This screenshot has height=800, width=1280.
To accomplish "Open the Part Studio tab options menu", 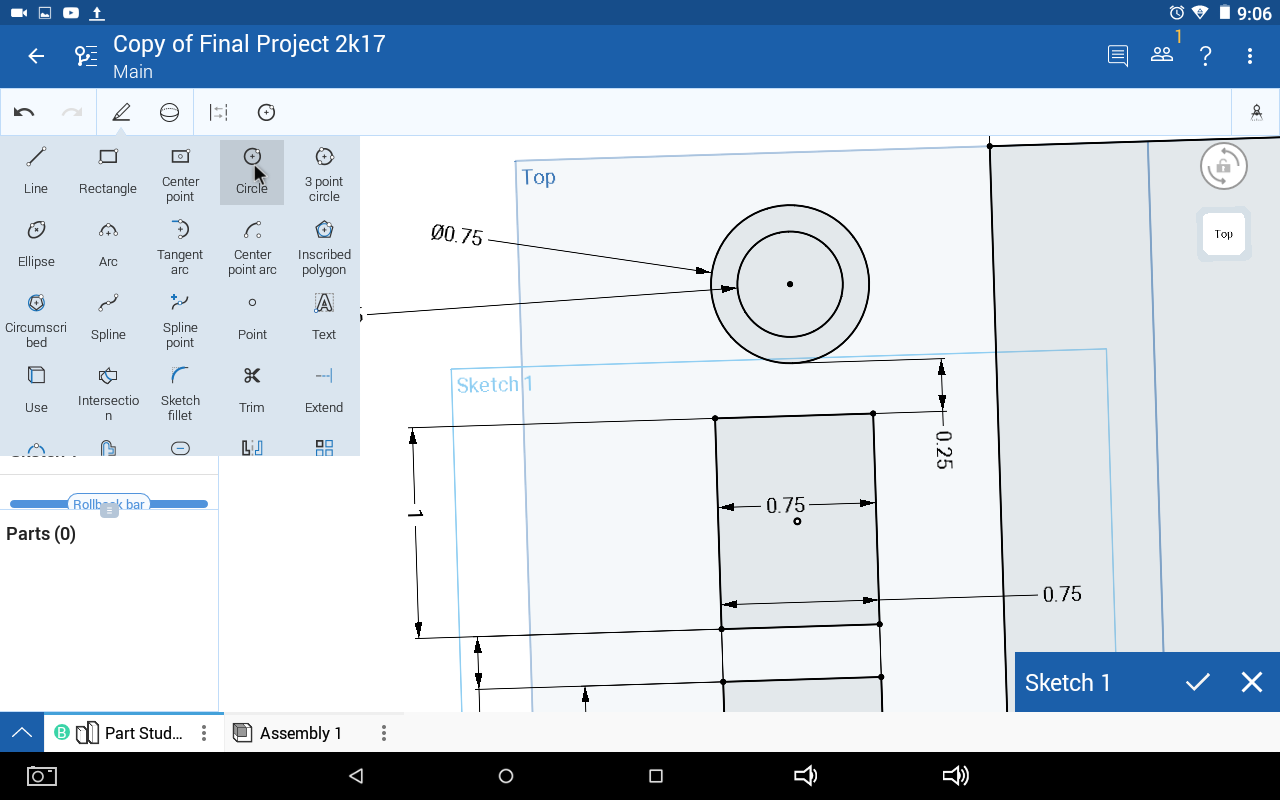I will coord(204,732).
